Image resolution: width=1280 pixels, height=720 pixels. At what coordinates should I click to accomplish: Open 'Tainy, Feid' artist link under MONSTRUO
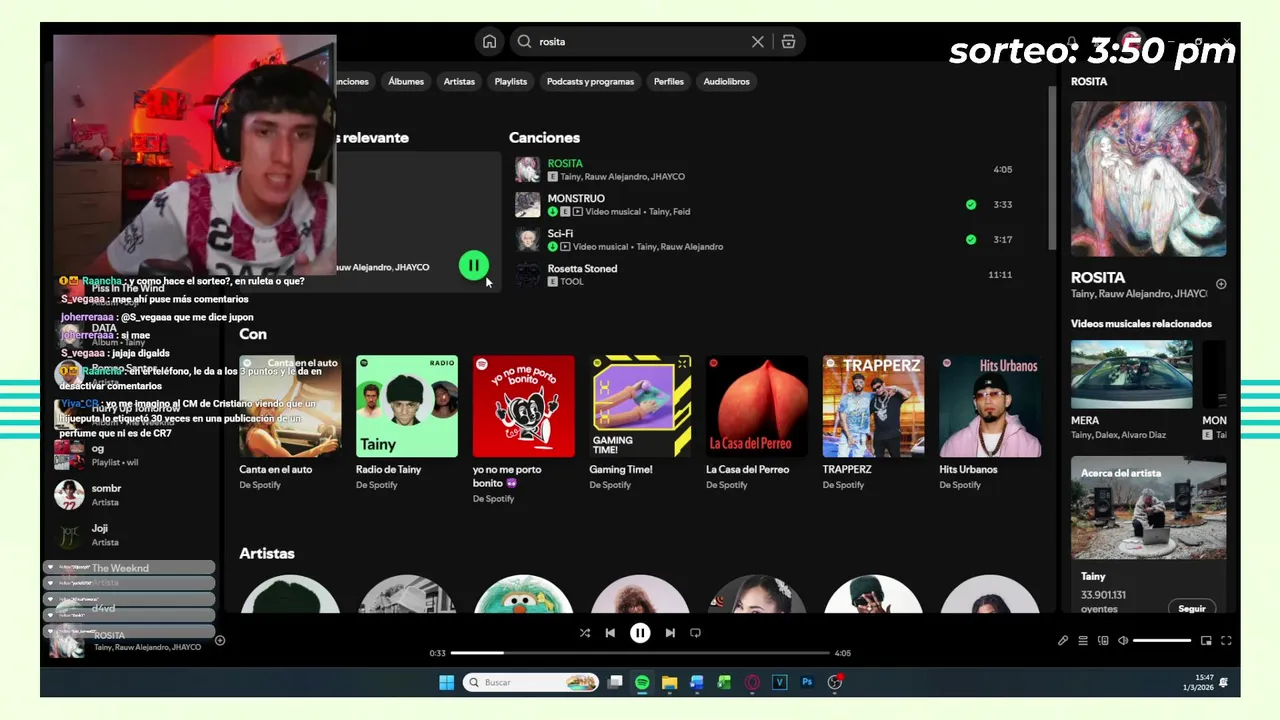pos(669,212)
